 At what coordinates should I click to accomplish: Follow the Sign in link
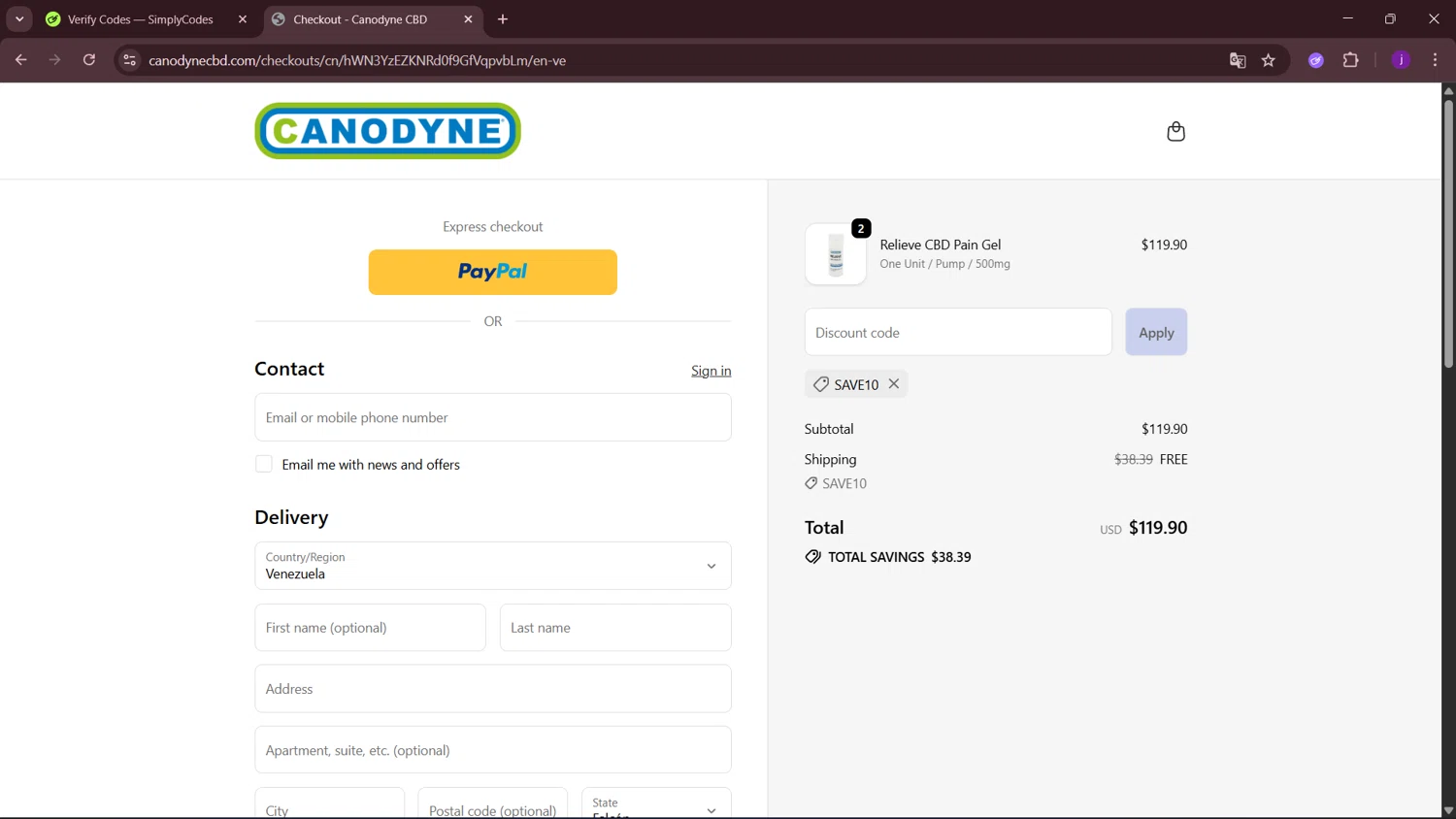pyautogui.click(x=711, y=371)
